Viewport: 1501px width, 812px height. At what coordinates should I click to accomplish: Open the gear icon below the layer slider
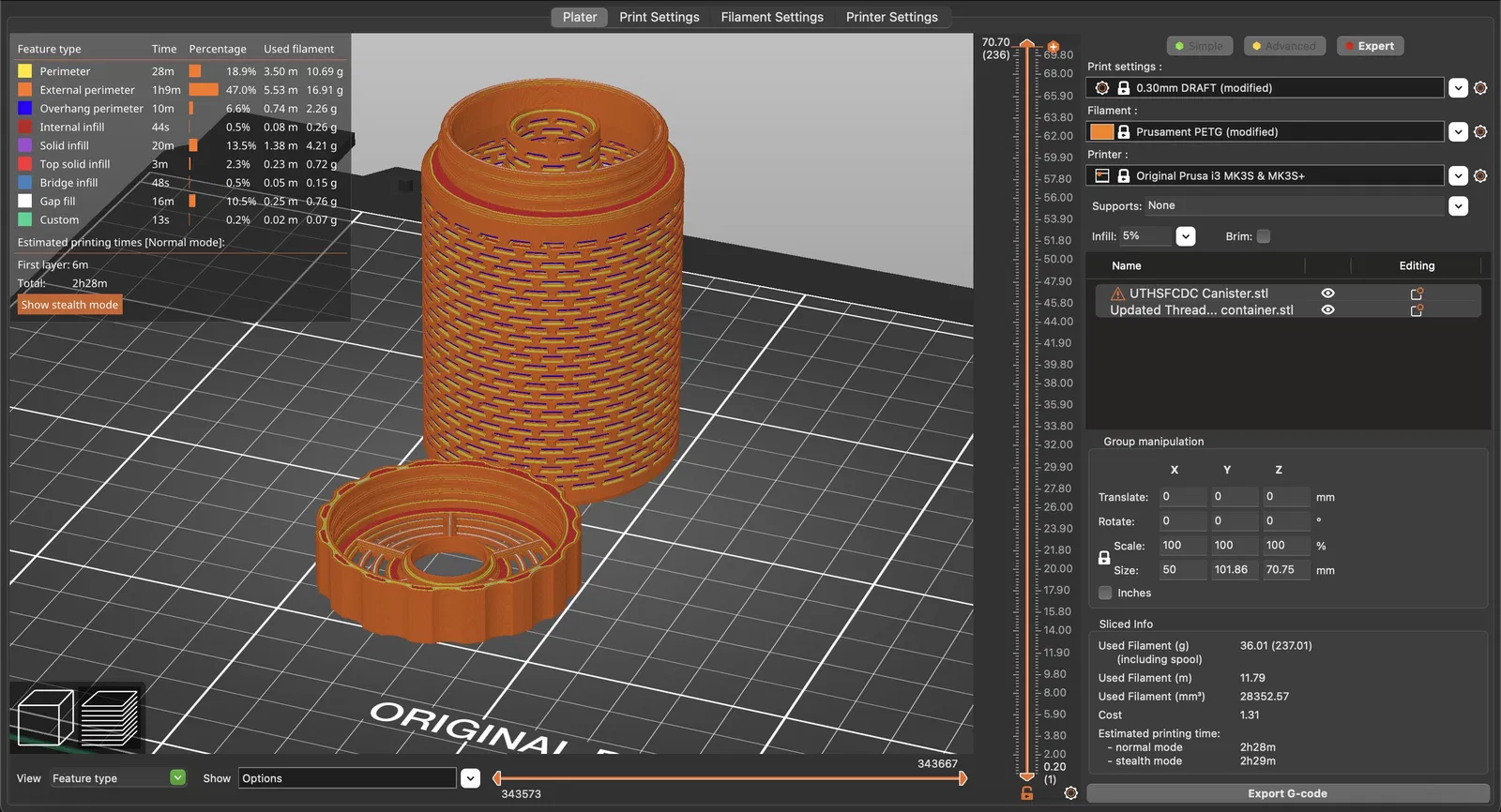(x=1070, y=793)
